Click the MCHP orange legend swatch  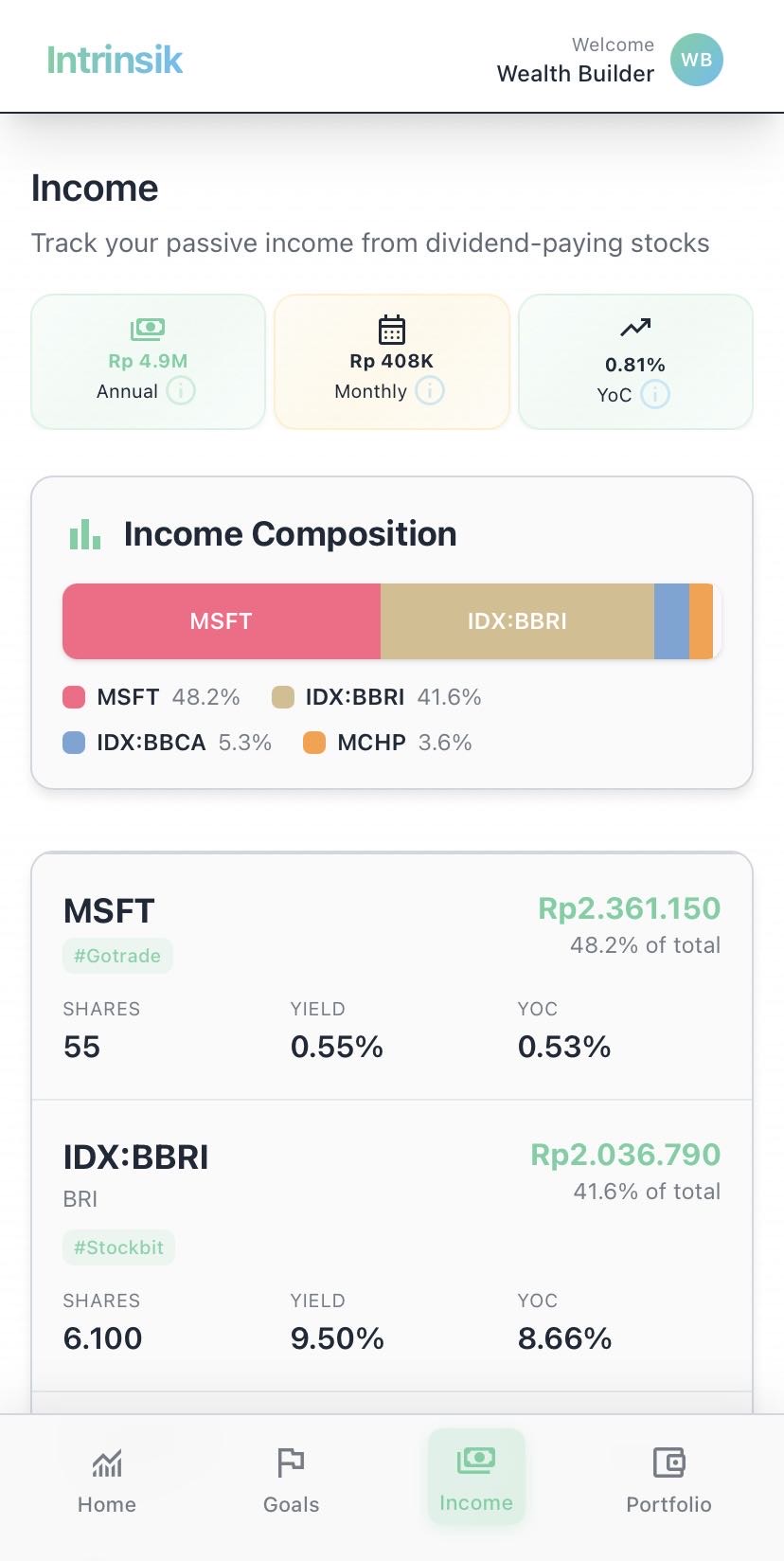tap(314, 743)
